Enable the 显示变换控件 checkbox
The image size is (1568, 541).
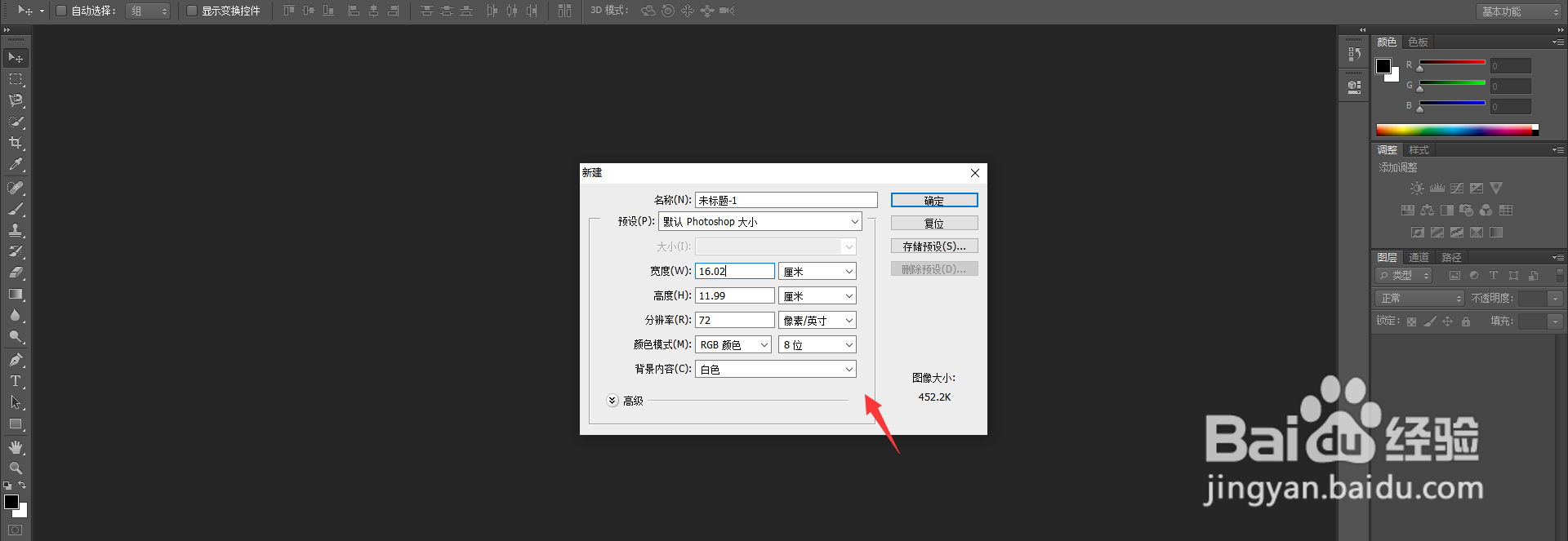[192, 11]
